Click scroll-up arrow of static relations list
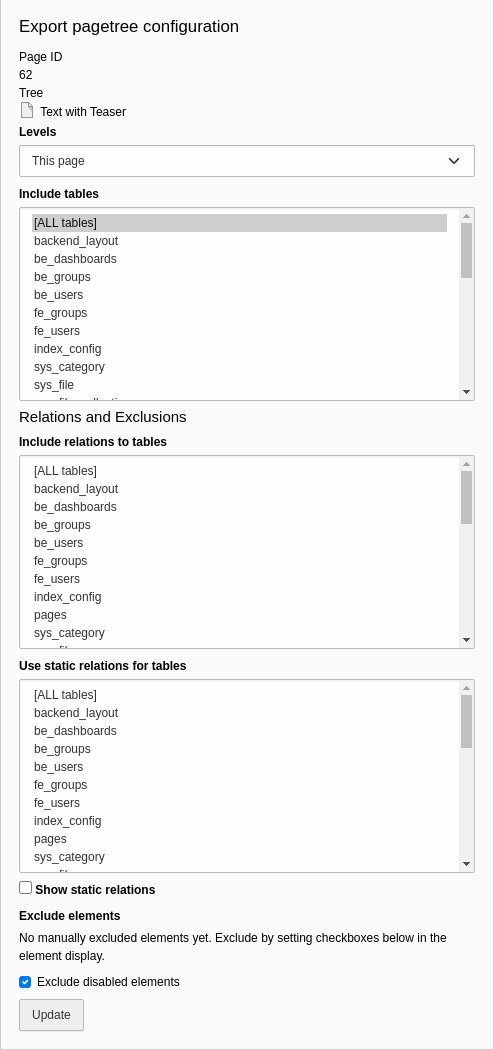494x1050 pixels. 467,688
